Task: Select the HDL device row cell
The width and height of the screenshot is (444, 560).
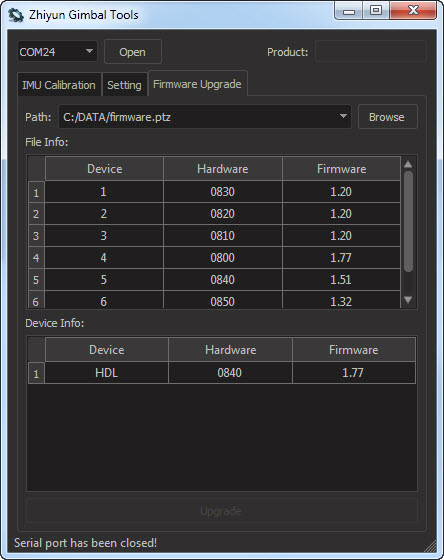Action: click(106, 372)
